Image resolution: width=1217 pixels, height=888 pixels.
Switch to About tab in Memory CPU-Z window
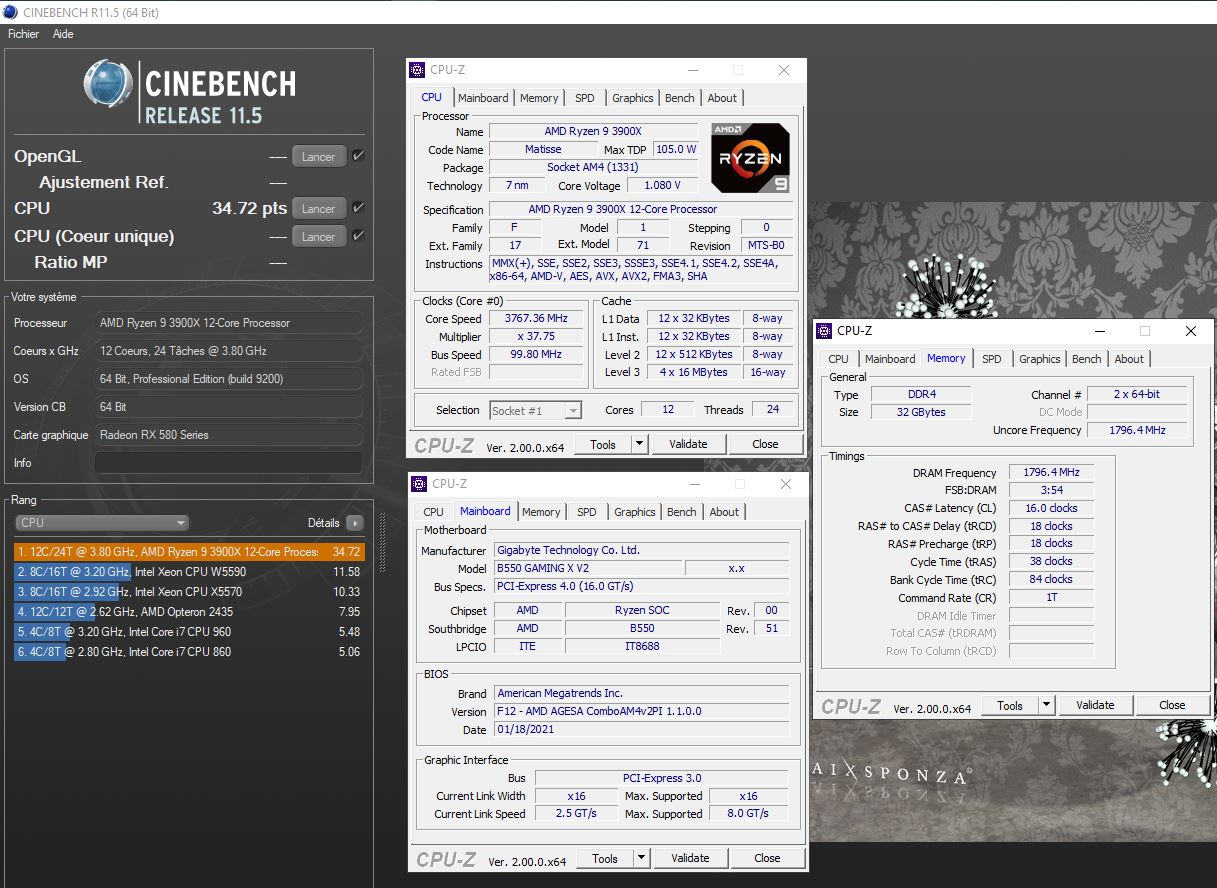point(1129,359)
